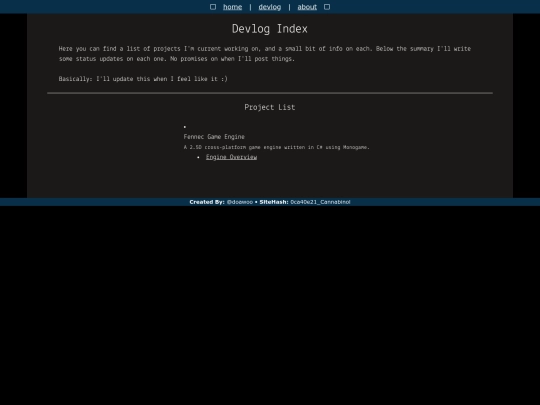Click the 2.5D cross-platform engine description

(277, 147)
